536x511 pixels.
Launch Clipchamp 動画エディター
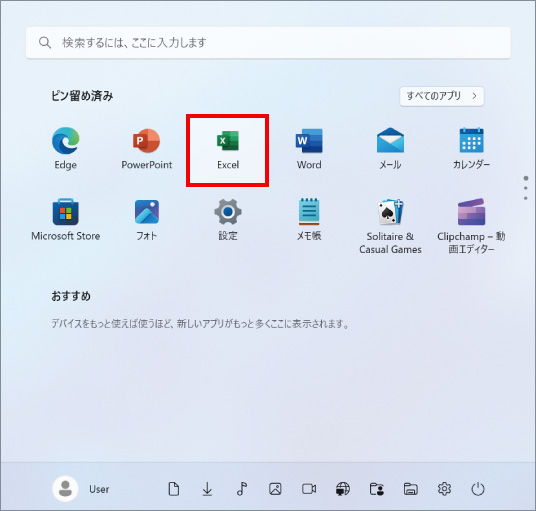click(471, 226)
